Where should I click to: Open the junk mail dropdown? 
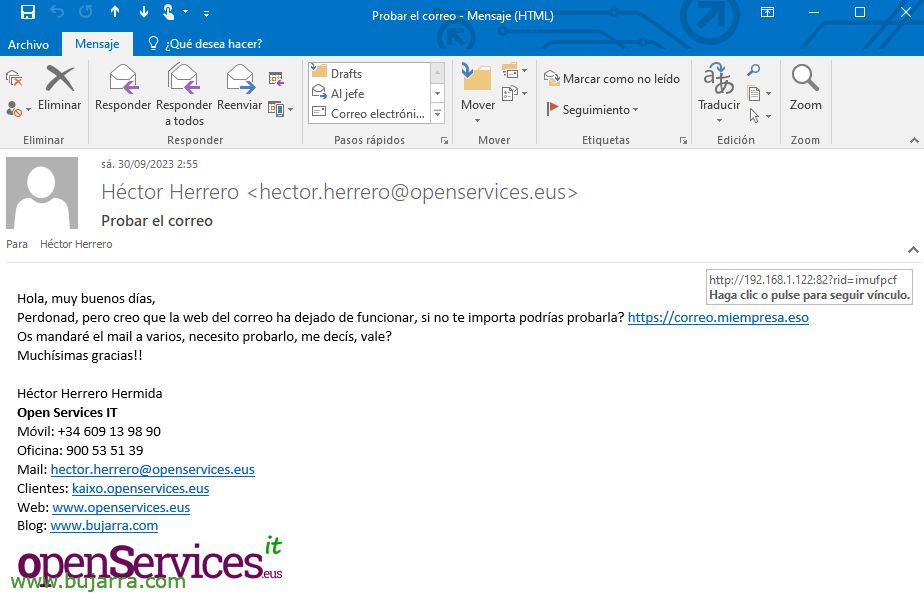[18, 109]
